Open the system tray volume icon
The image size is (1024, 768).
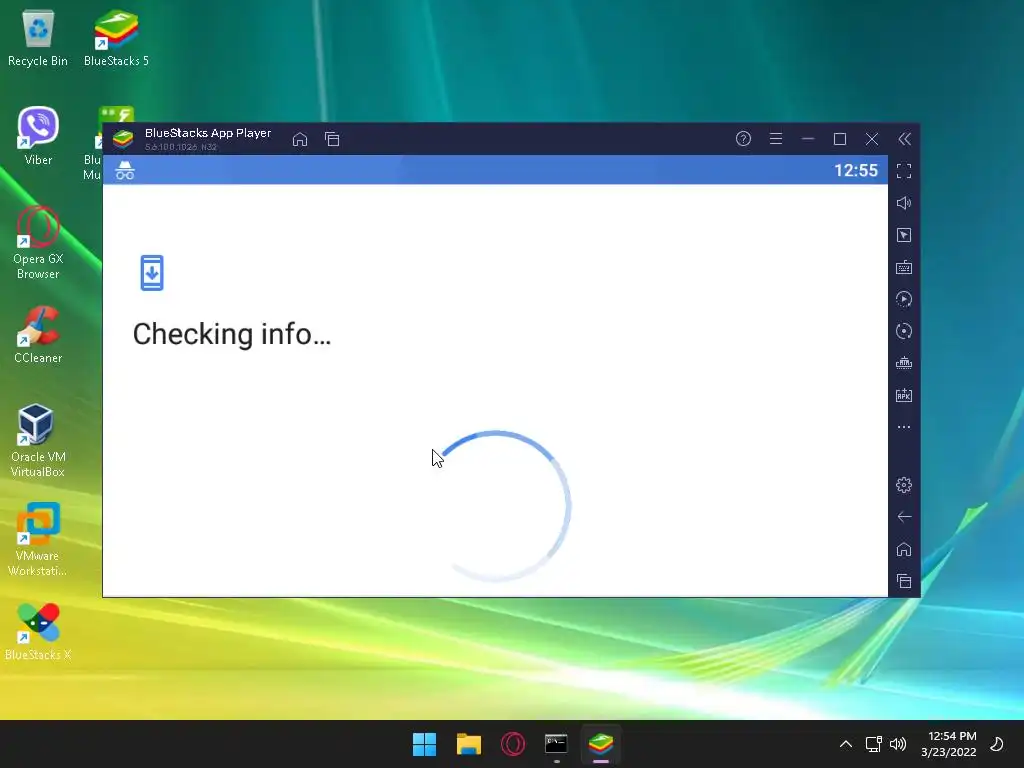899,744
